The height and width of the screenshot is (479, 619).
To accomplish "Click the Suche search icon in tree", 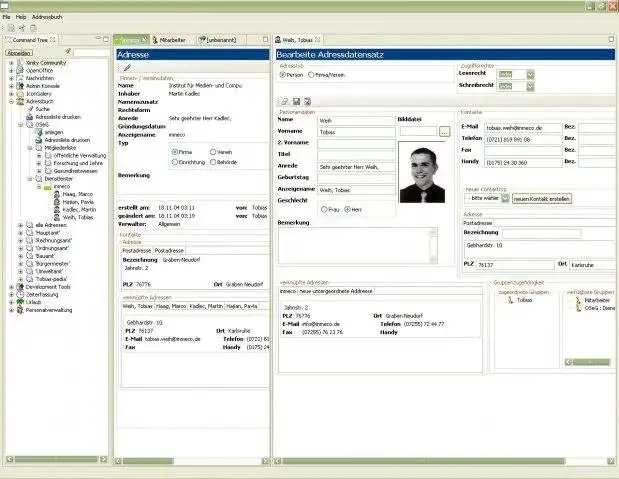I will (x=30, y=109).
